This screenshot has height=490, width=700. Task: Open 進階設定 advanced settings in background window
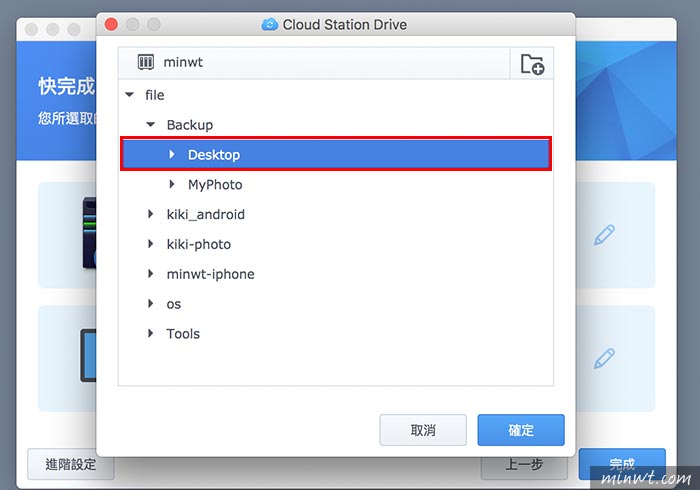tap(71, 464)
